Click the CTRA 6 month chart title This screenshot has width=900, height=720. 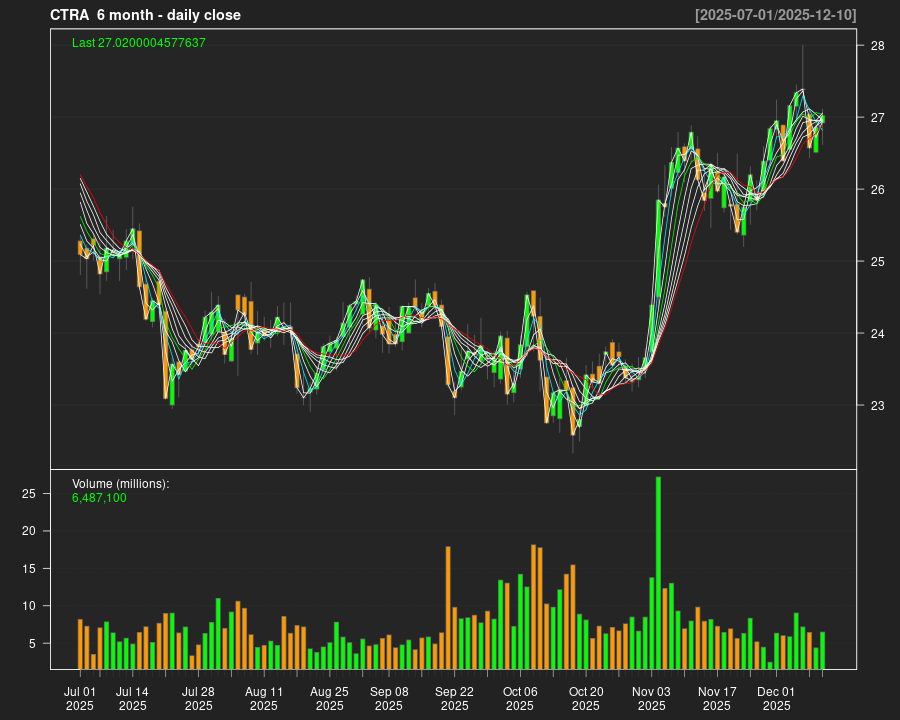[145, 15]
